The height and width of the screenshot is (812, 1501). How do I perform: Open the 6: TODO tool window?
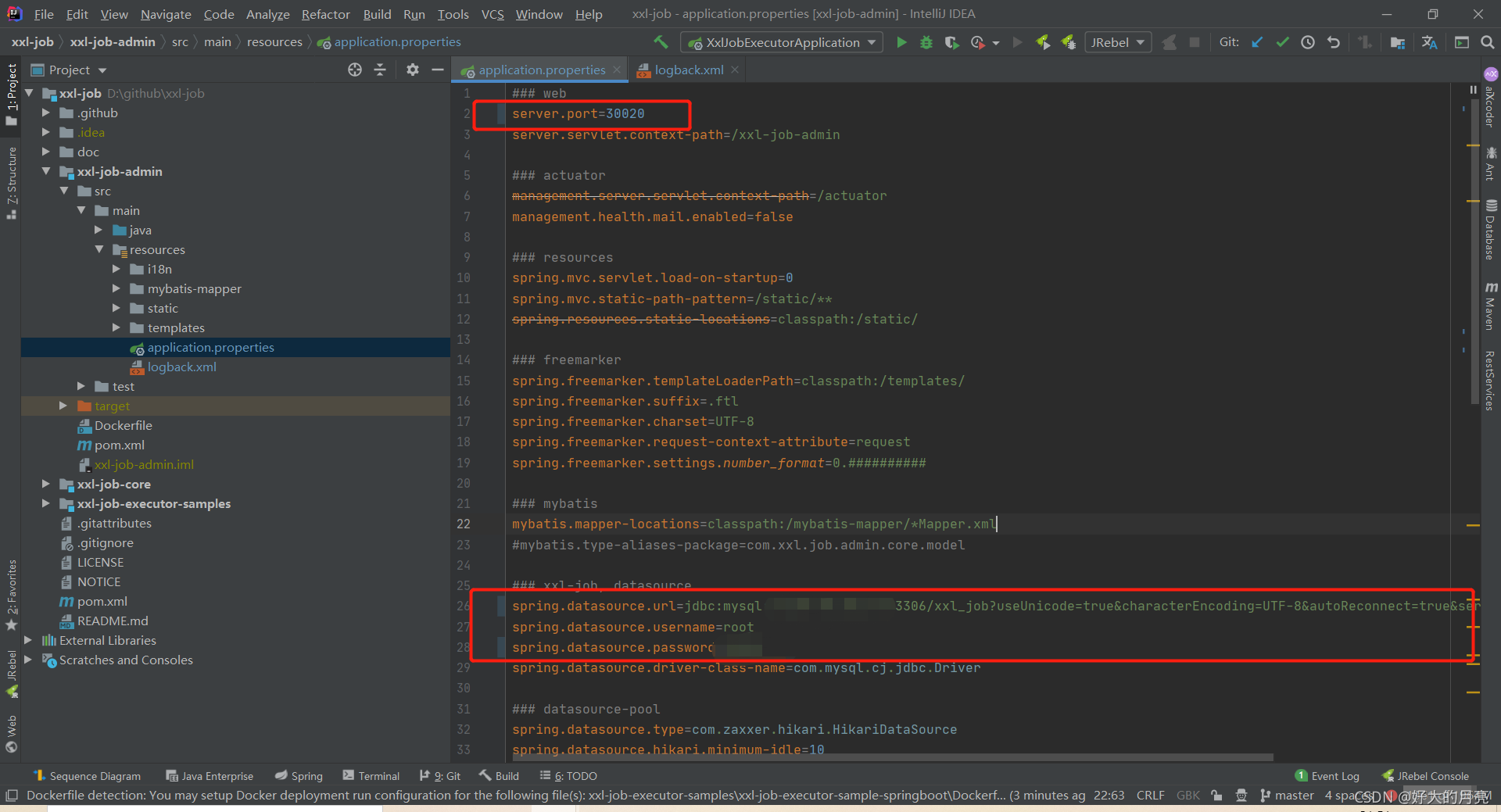[x=568, y=776]
